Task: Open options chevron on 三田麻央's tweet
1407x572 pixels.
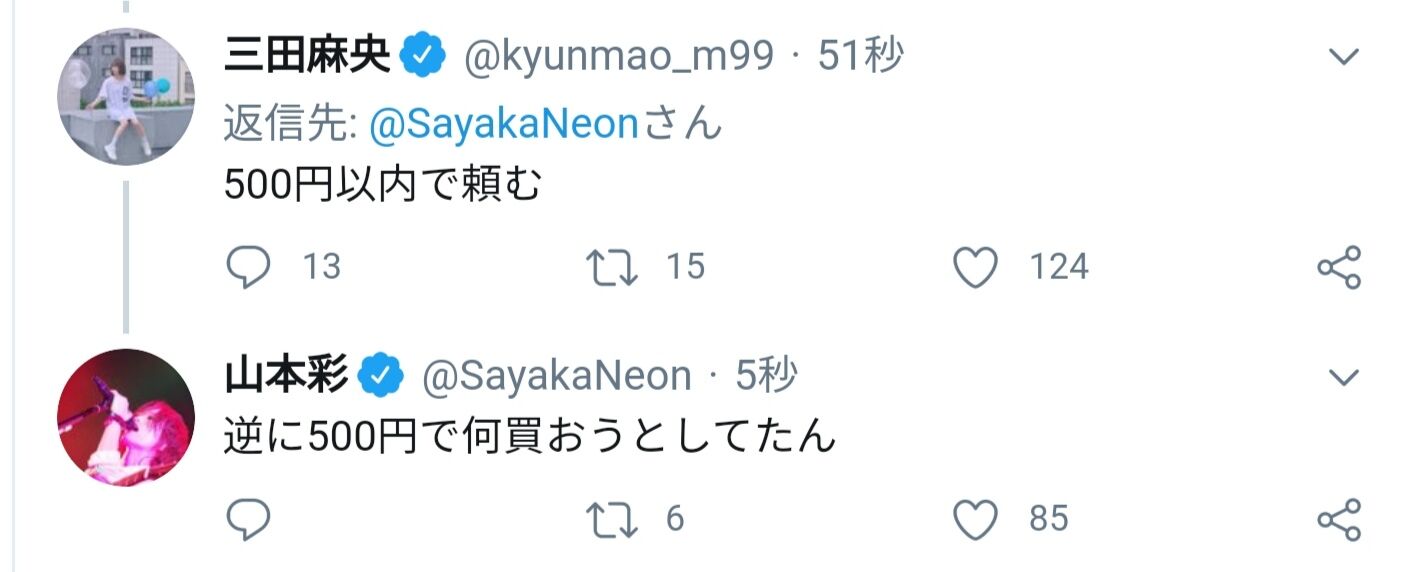Action: (1343, 57)
